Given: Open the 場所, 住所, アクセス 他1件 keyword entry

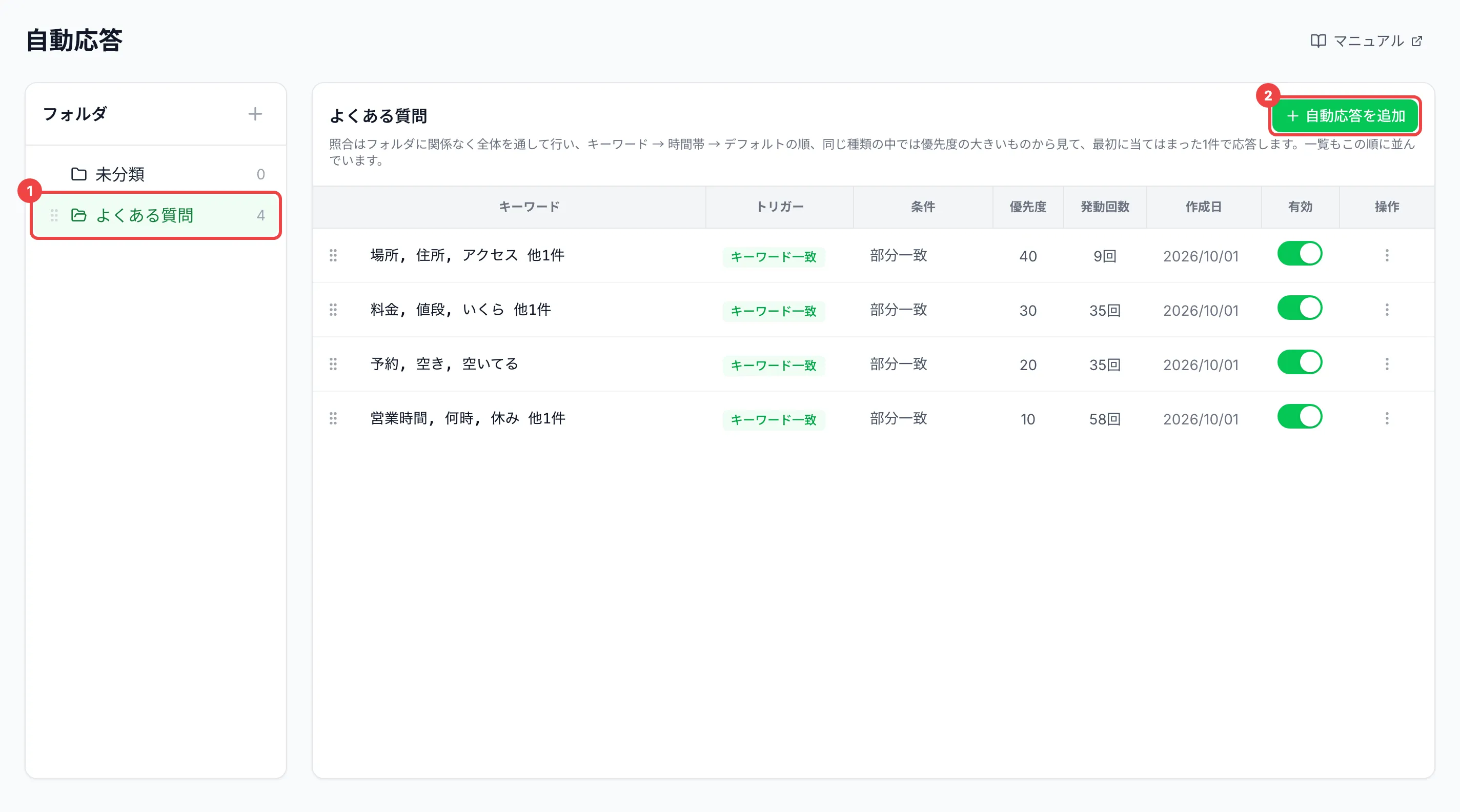Looking at the screenshot, I should click(467, 256).
